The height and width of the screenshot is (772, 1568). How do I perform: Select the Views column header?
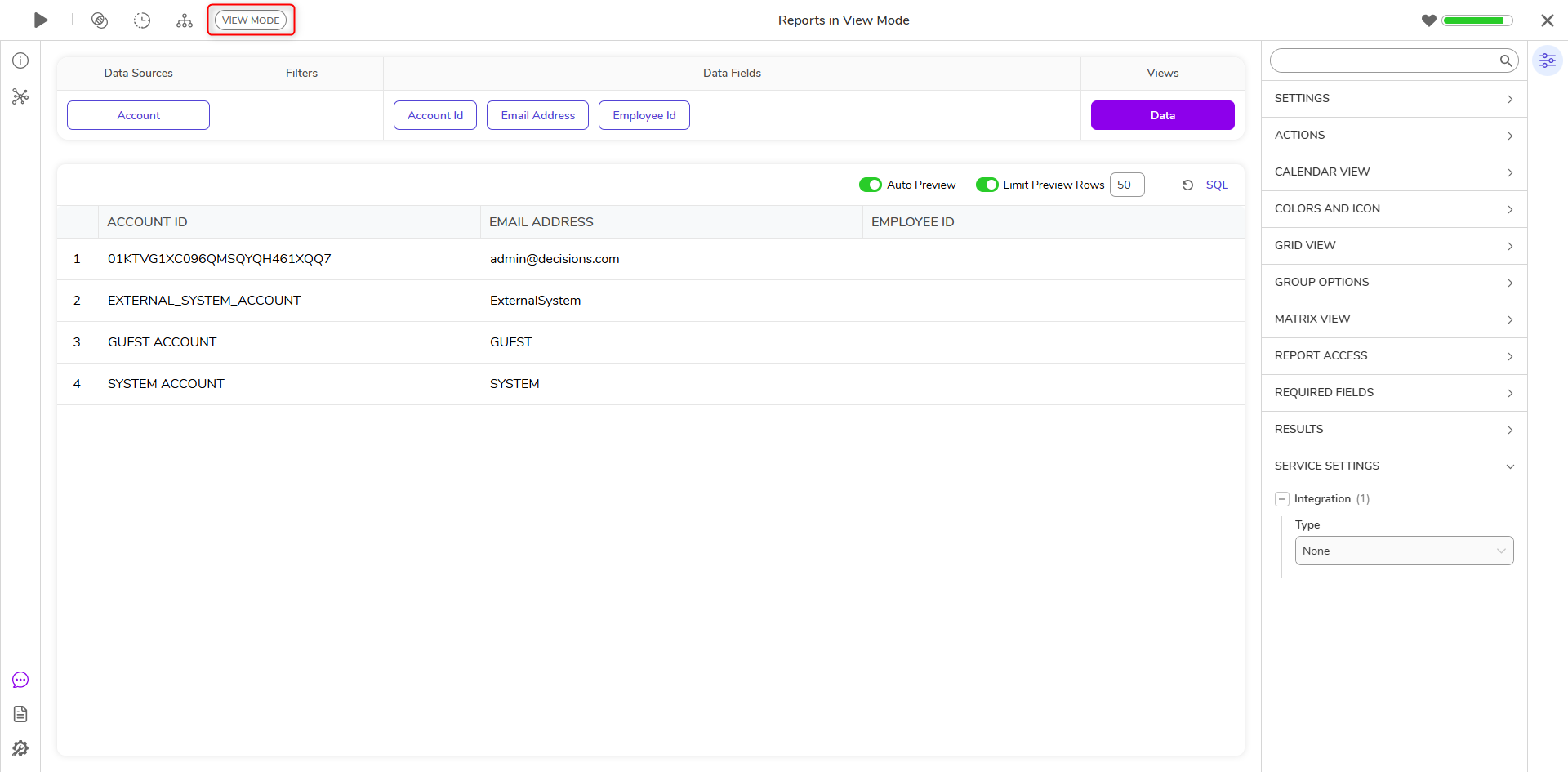tap(1162, 73)
